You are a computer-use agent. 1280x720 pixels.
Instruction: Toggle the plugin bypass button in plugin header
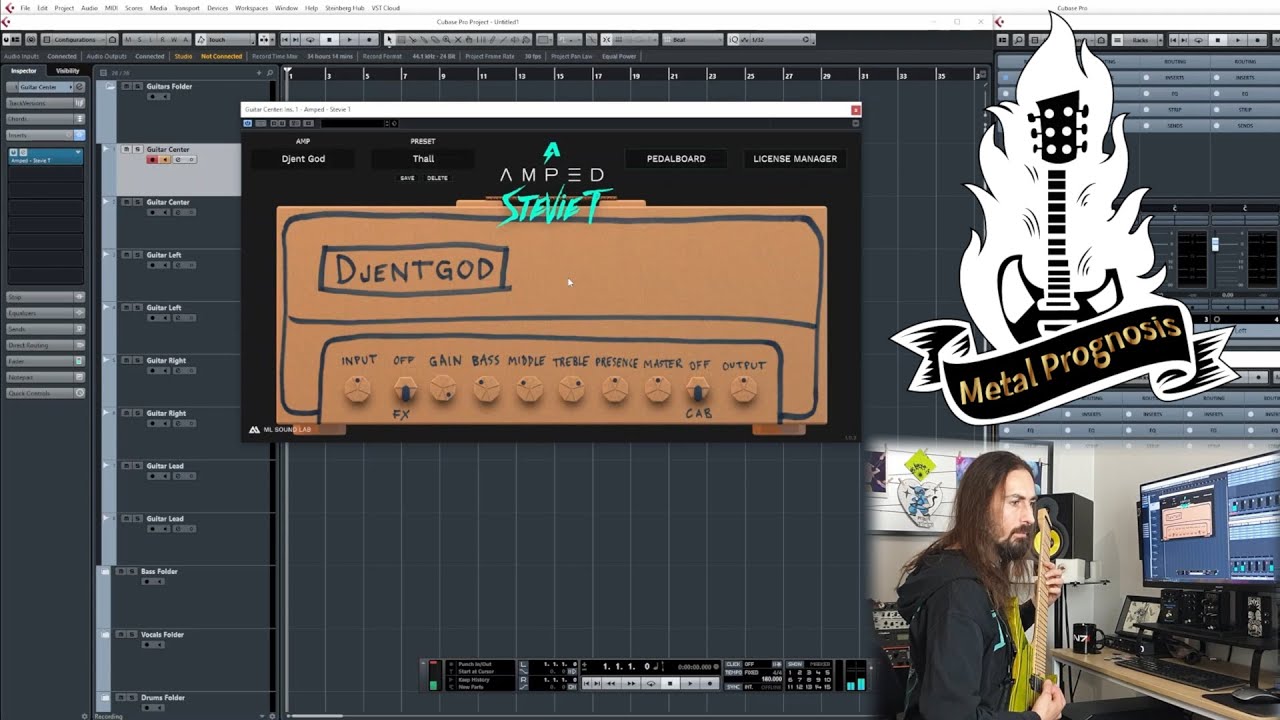[248, 123]
